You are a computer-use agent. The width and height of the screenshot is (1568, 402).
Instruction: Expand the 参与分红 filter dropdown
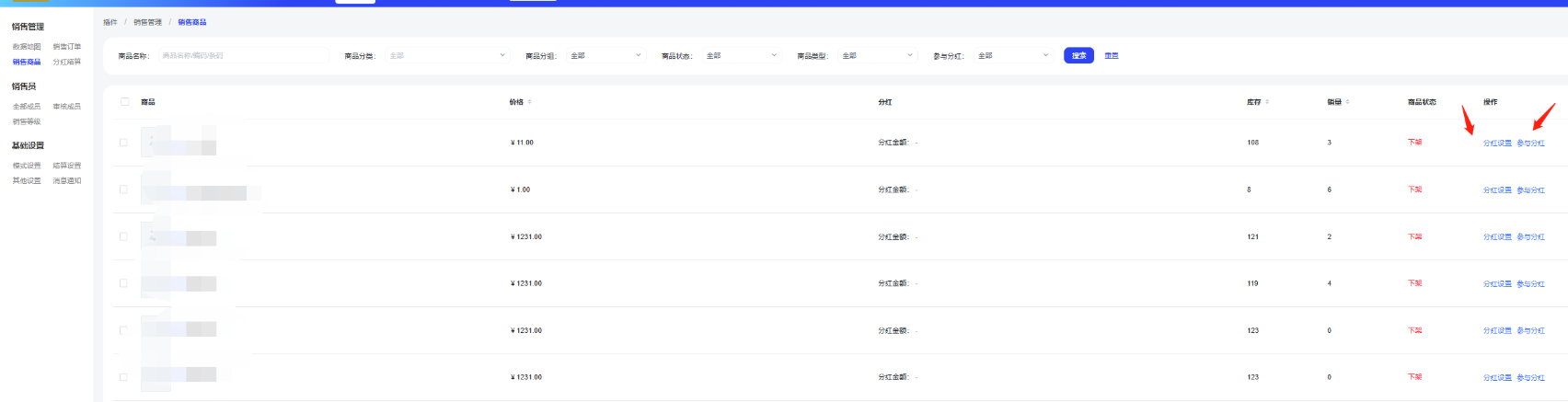click(x=1012, y=56)
